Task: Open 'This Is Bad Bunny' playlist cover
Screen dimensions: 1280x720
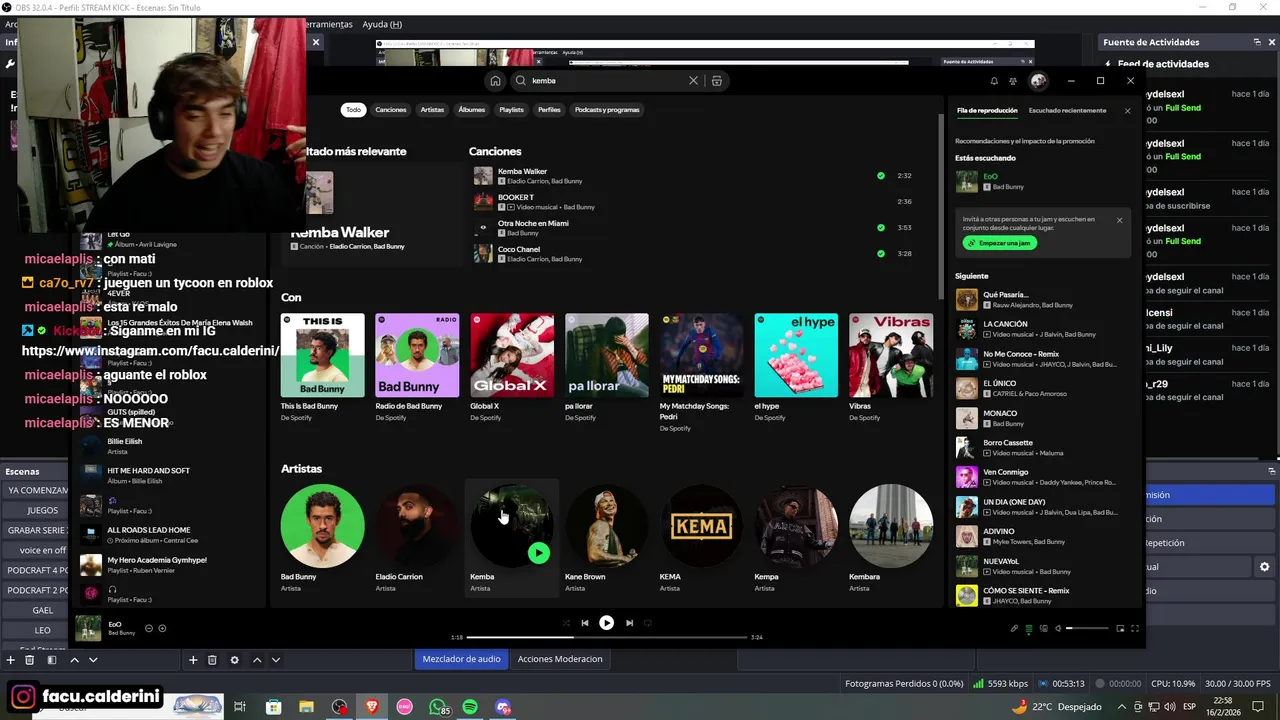Action: click(x=322, y=355)
